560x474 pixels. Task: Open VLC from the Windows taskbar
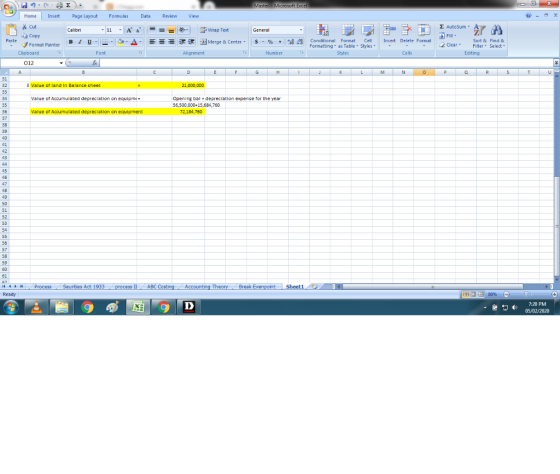pos(36,307)
